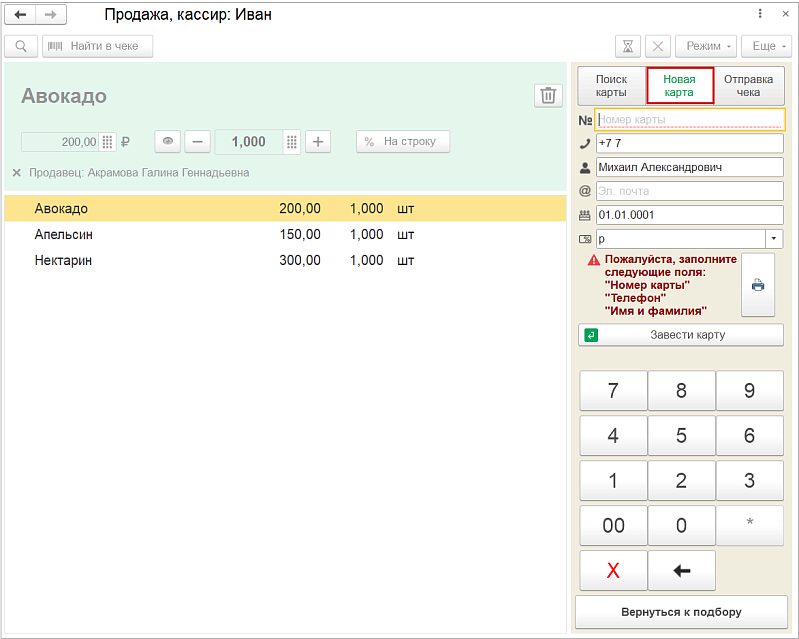
Task: Delete the Авокадо line with the trash icon
Action: [548, 95]
